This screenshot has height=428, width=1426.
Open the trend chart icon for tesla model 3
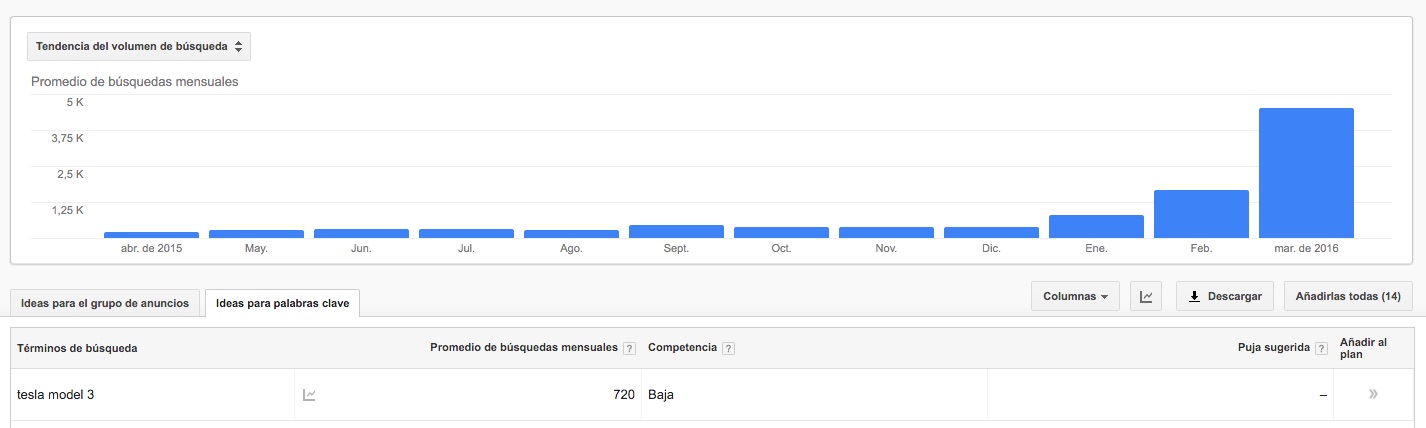click(310, 395)
